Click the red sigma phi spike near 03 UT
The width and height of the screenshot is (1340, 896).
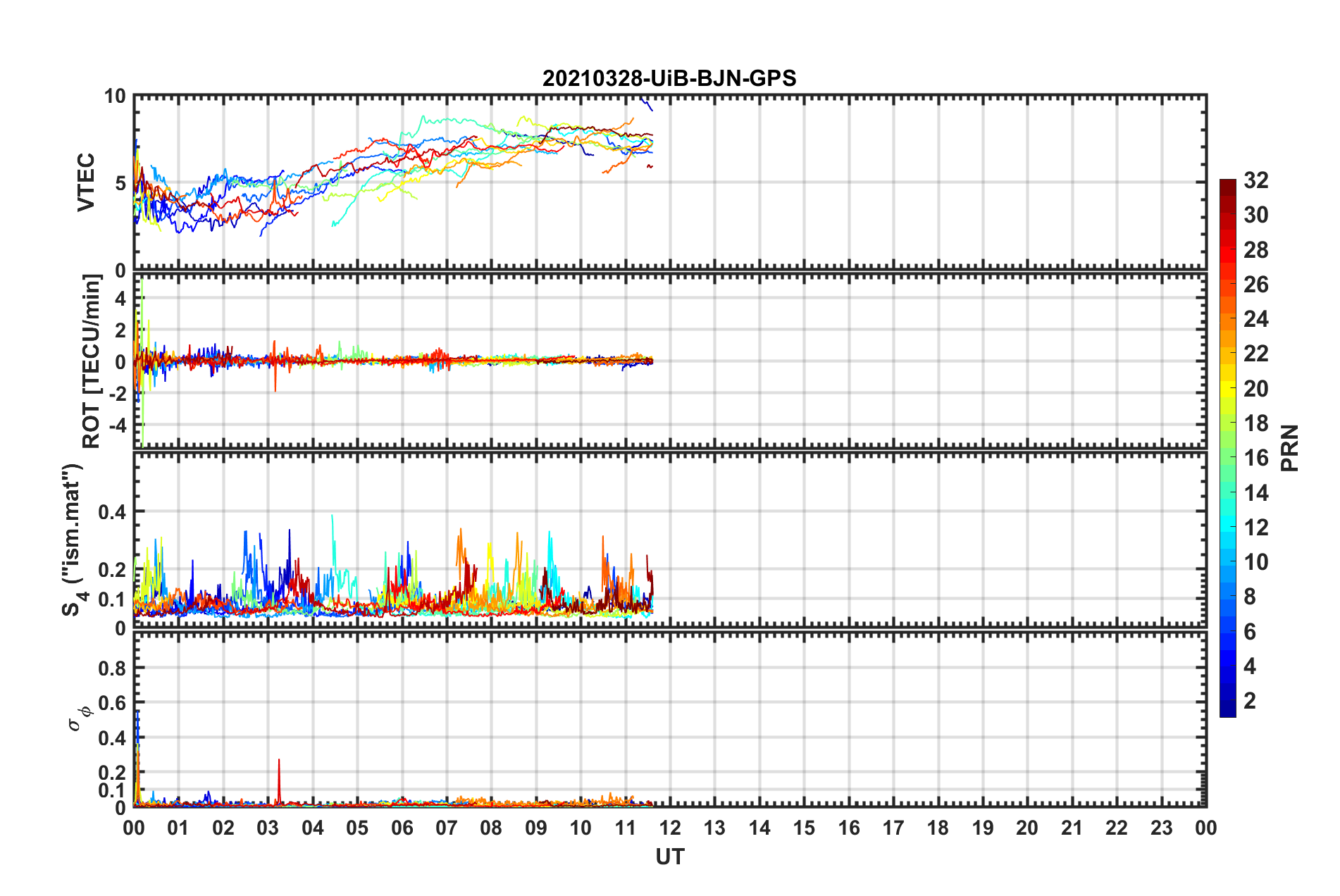click(x=279, y=780)
